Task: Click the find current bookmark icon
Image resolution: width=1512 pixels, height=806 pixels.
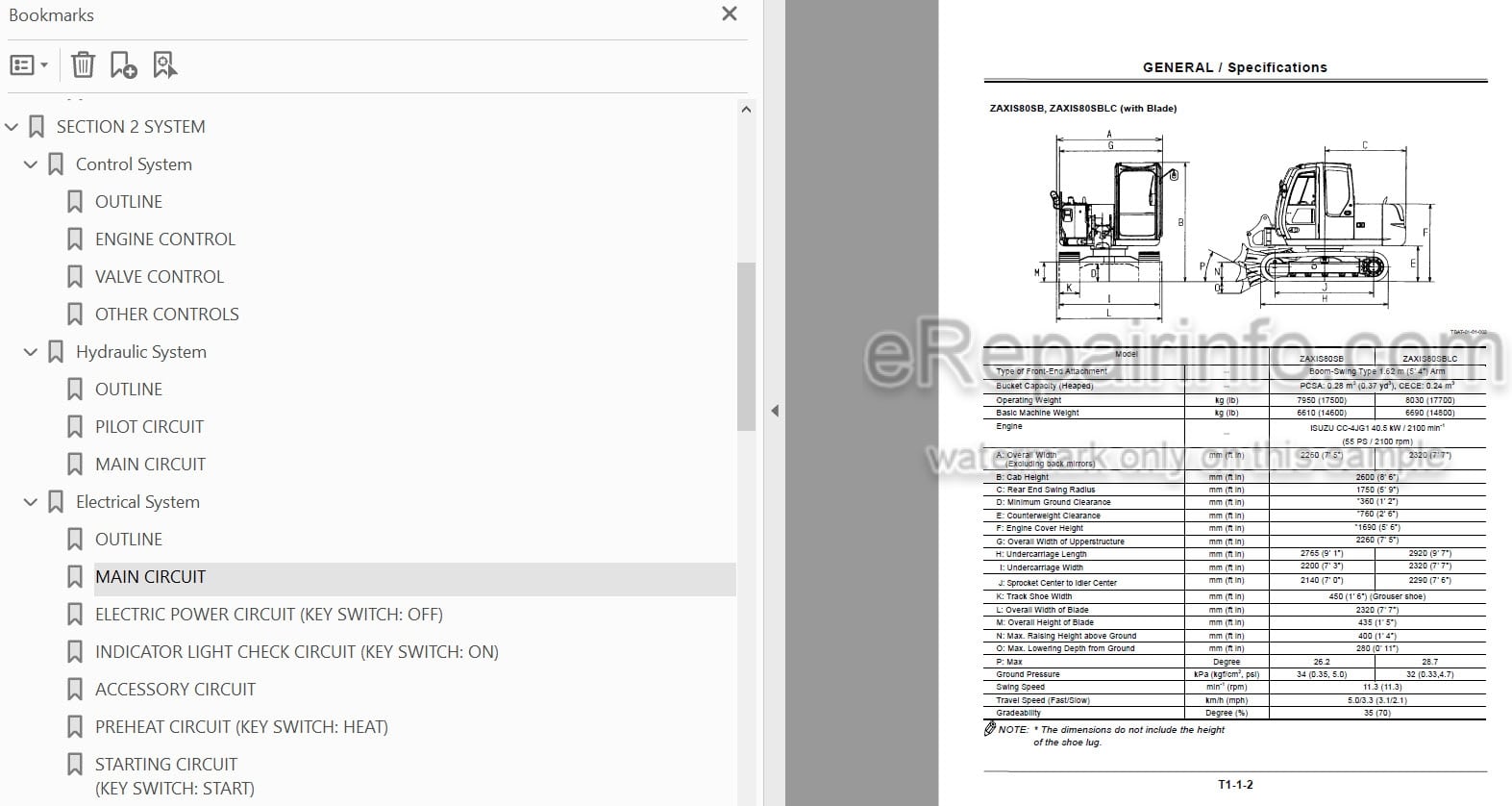Action: point(164,64)
